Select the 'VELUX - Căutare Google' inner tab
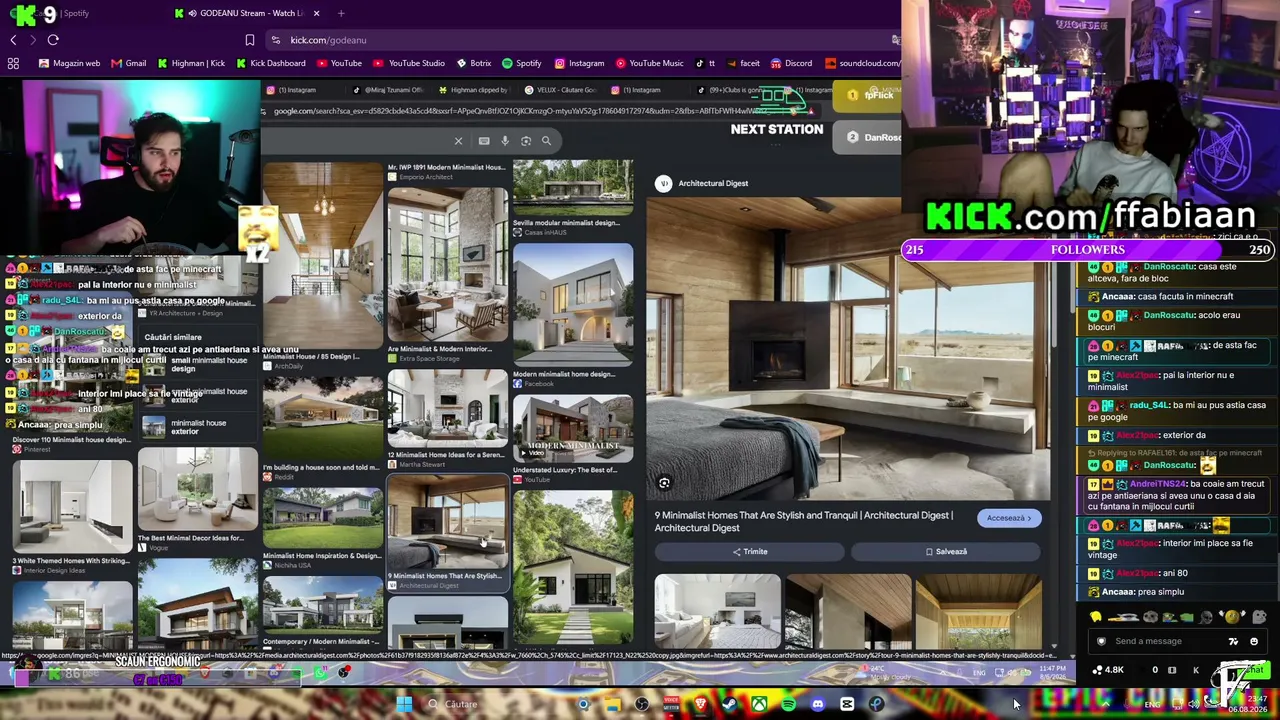1280x720 pixels. point(560,90)
